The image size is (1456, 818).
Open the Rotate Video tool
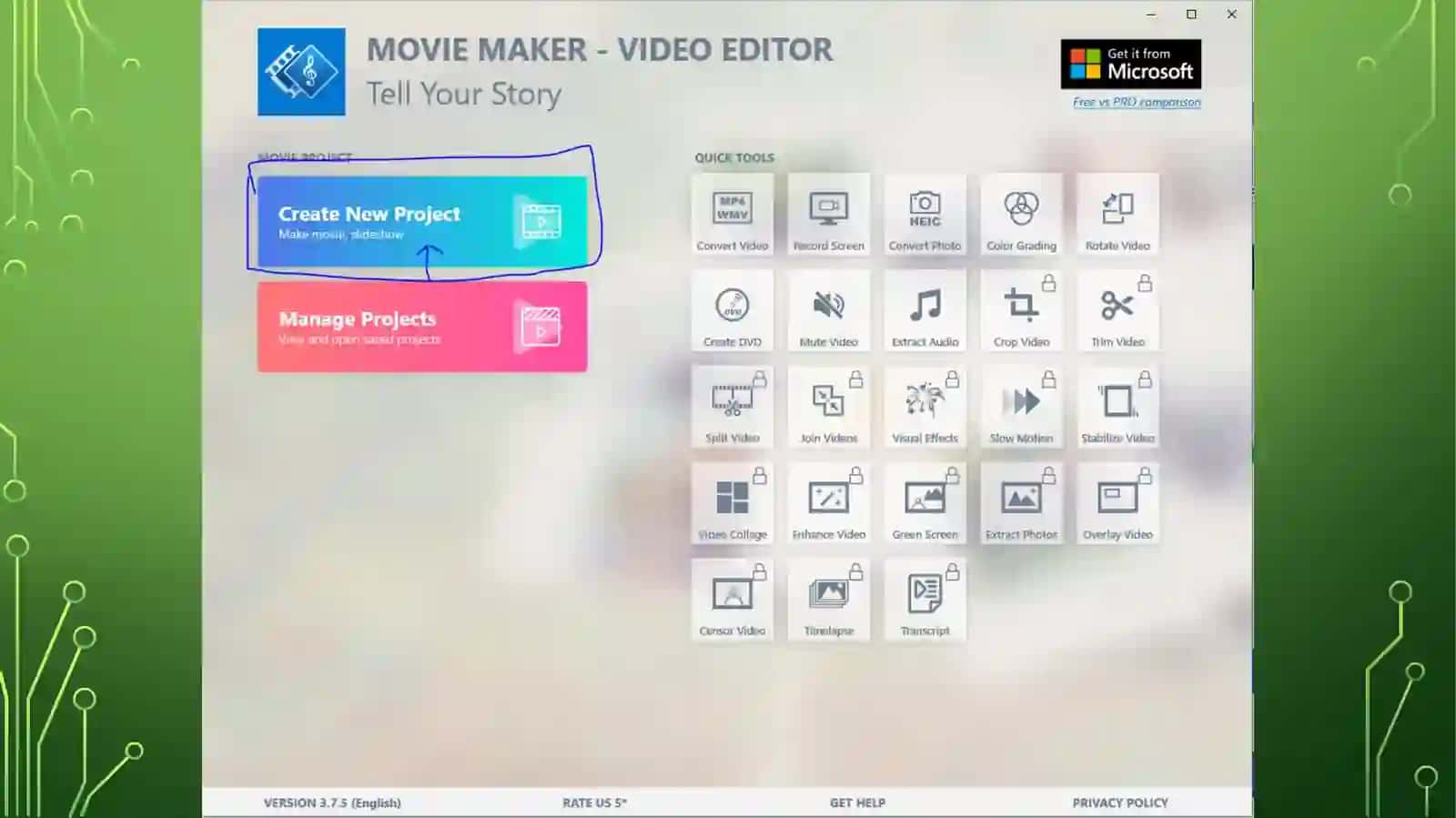pyautogui.click(x=1117, y=215)
